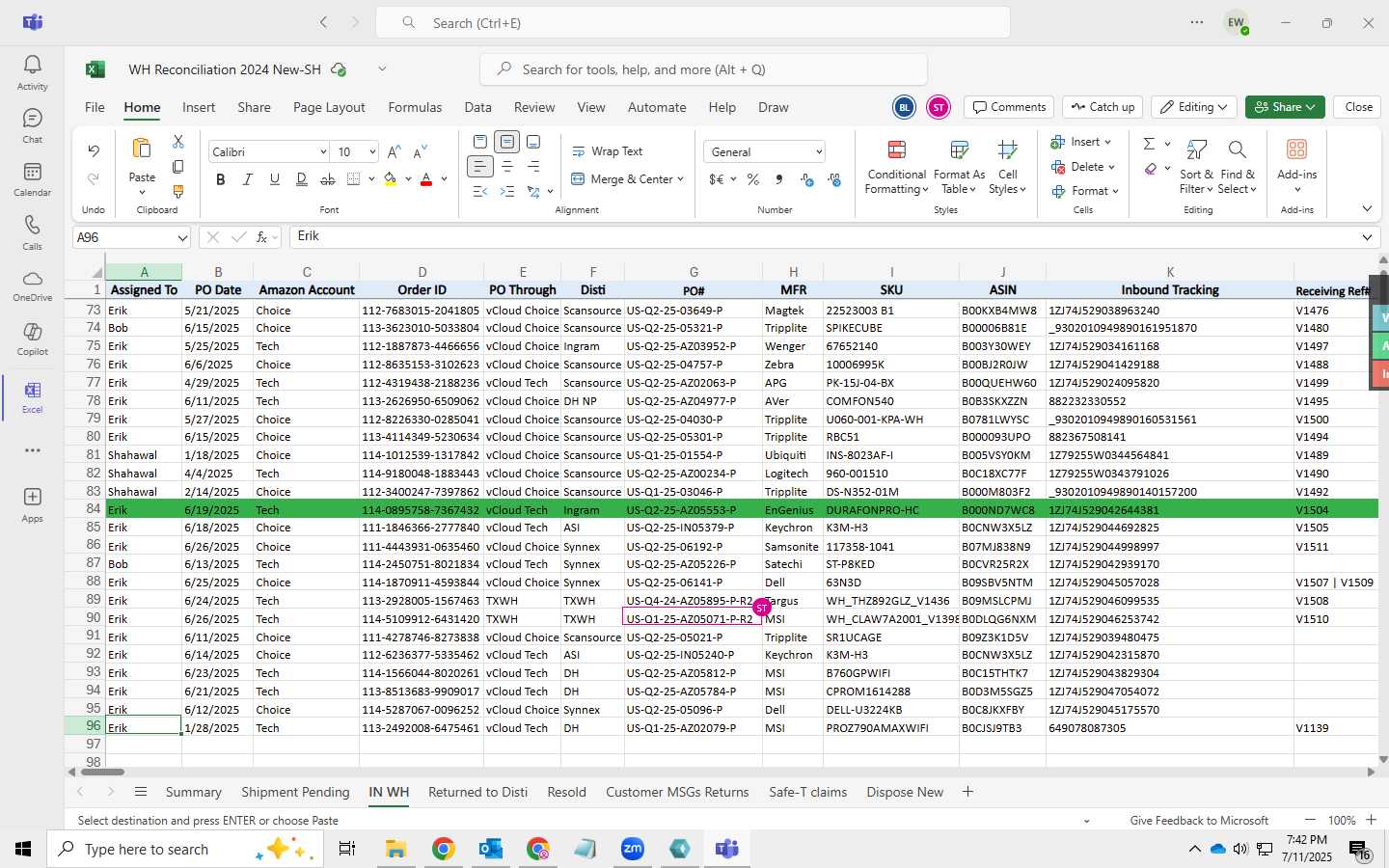This screenshot has height=868, width=1389.
Task: Click the Close button beside Share
Action: [1358, 107]
